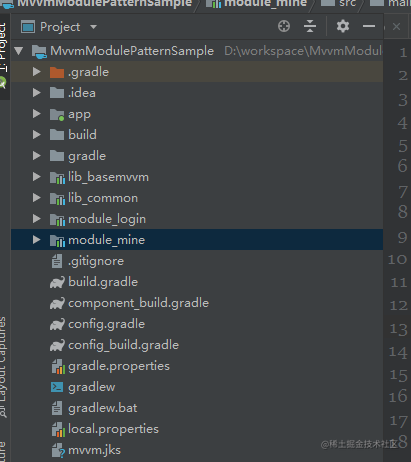Click the mvvm.jks unknown file icon
The height and width of the screenshot is (462, 411).
[x=58, y=450]
